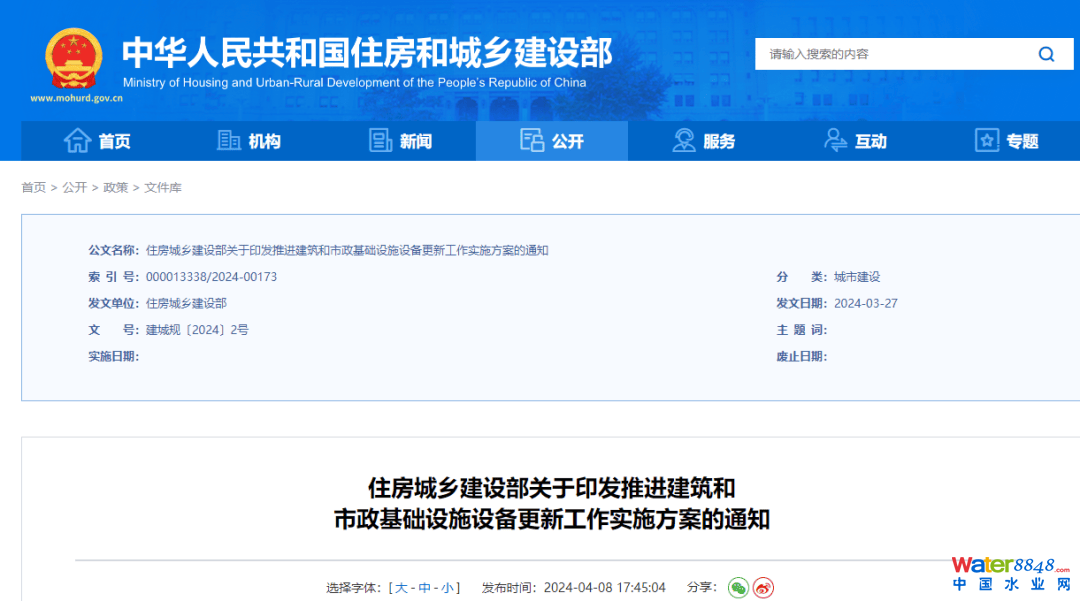Click the star icon for 专题
The image size is (1080, 601).
coord(987,141)
